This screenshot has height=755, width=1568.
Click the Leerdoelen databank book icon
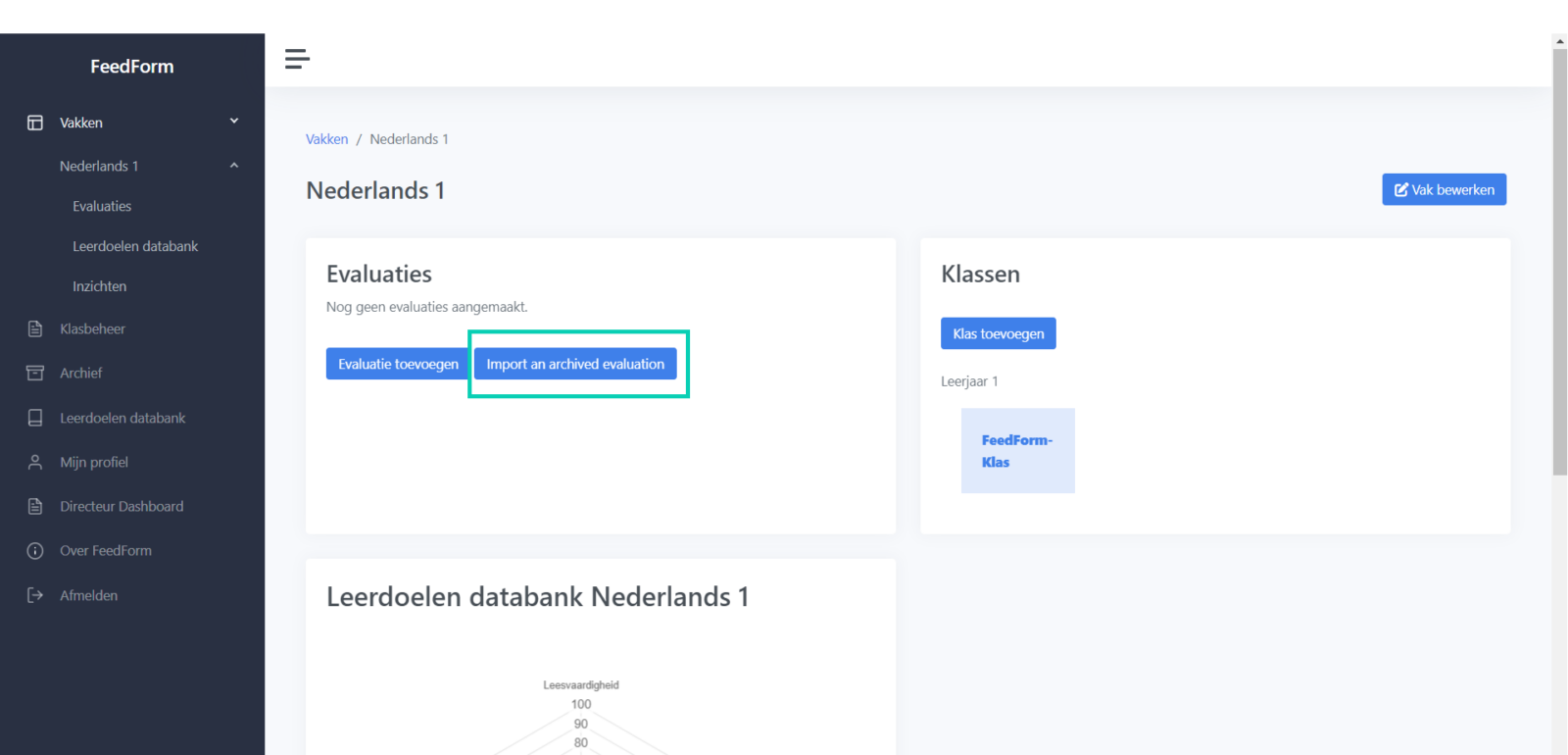pyautogui.click(x=35, y=418)
